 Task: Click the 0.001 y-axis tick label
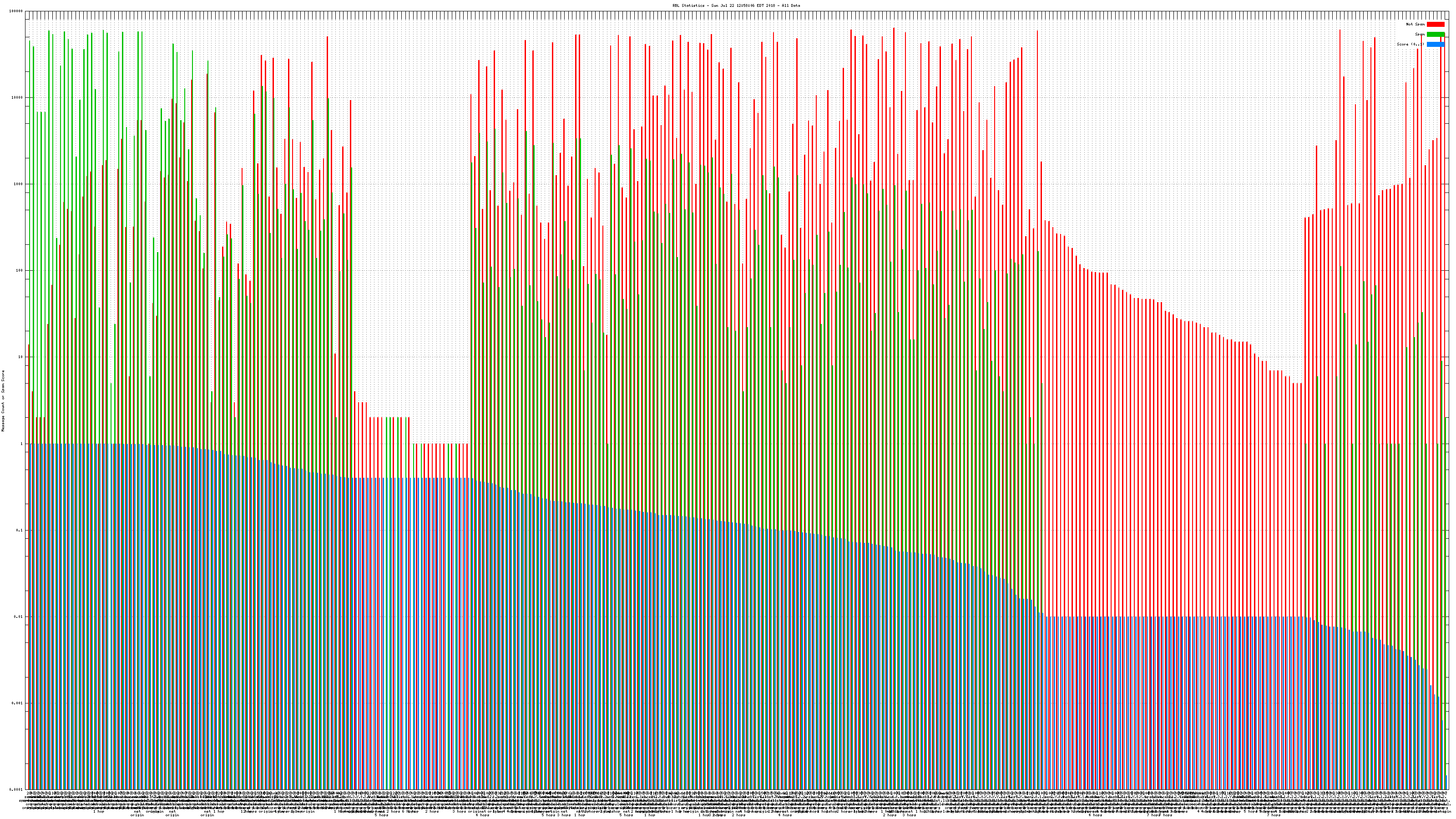18,703
